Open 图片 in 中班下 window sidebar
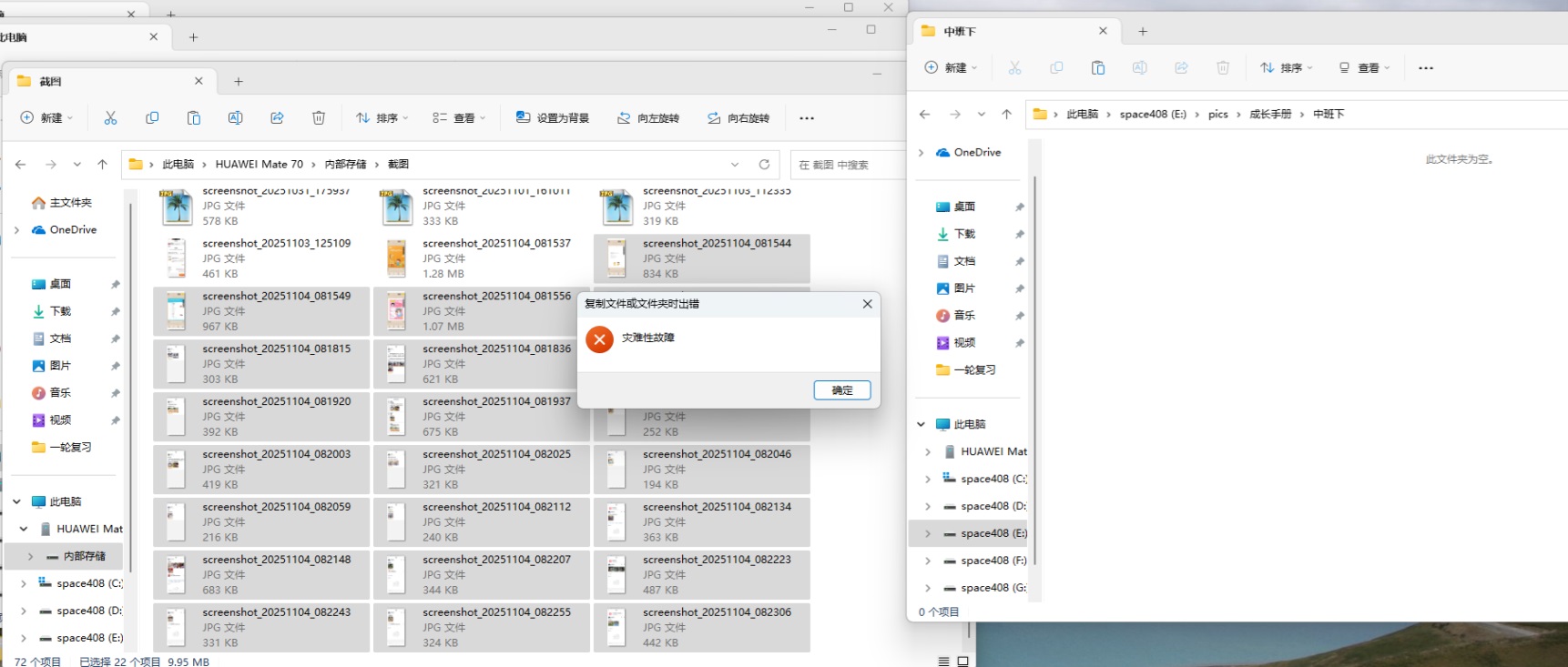The height and width of the screenshot is (667, 1568). tap(955, 288)
